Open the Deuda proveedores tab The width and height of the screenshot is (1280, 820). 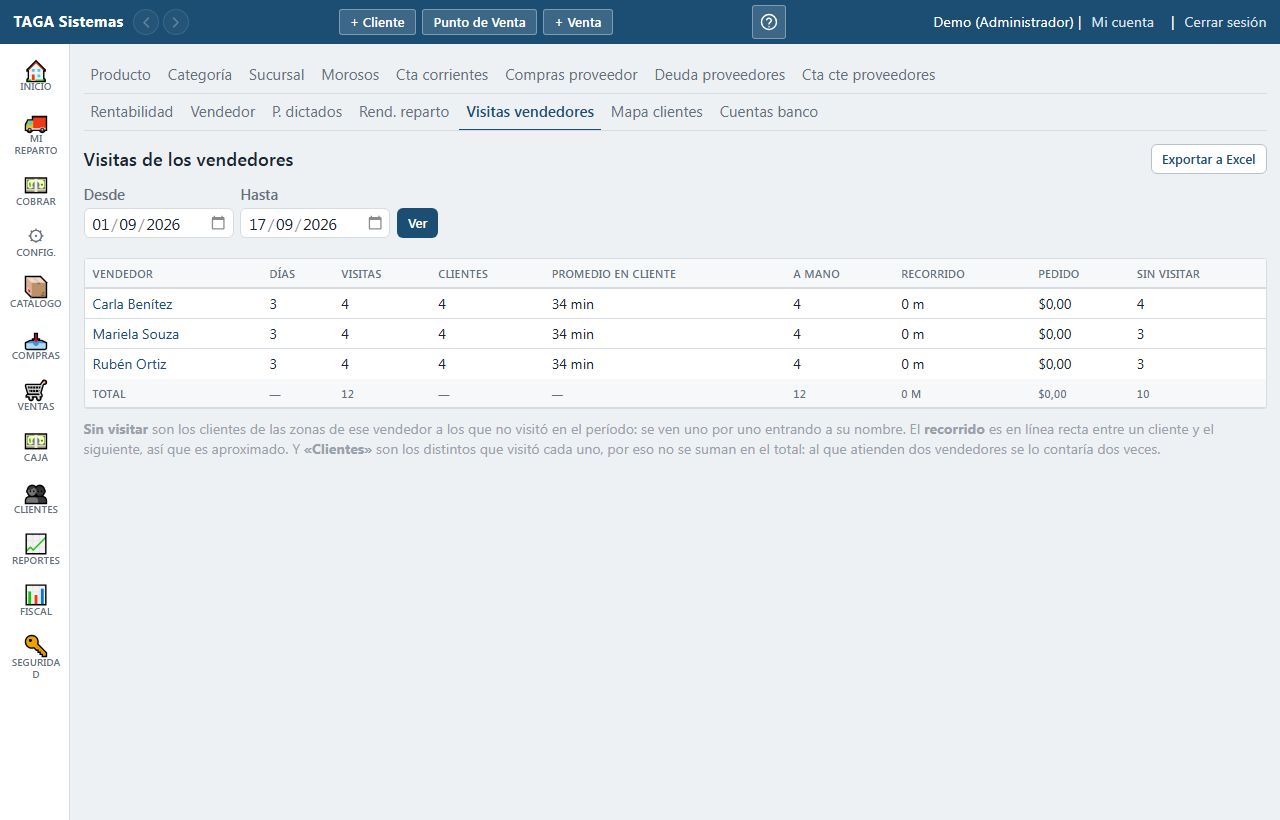[x=720, y=75]
